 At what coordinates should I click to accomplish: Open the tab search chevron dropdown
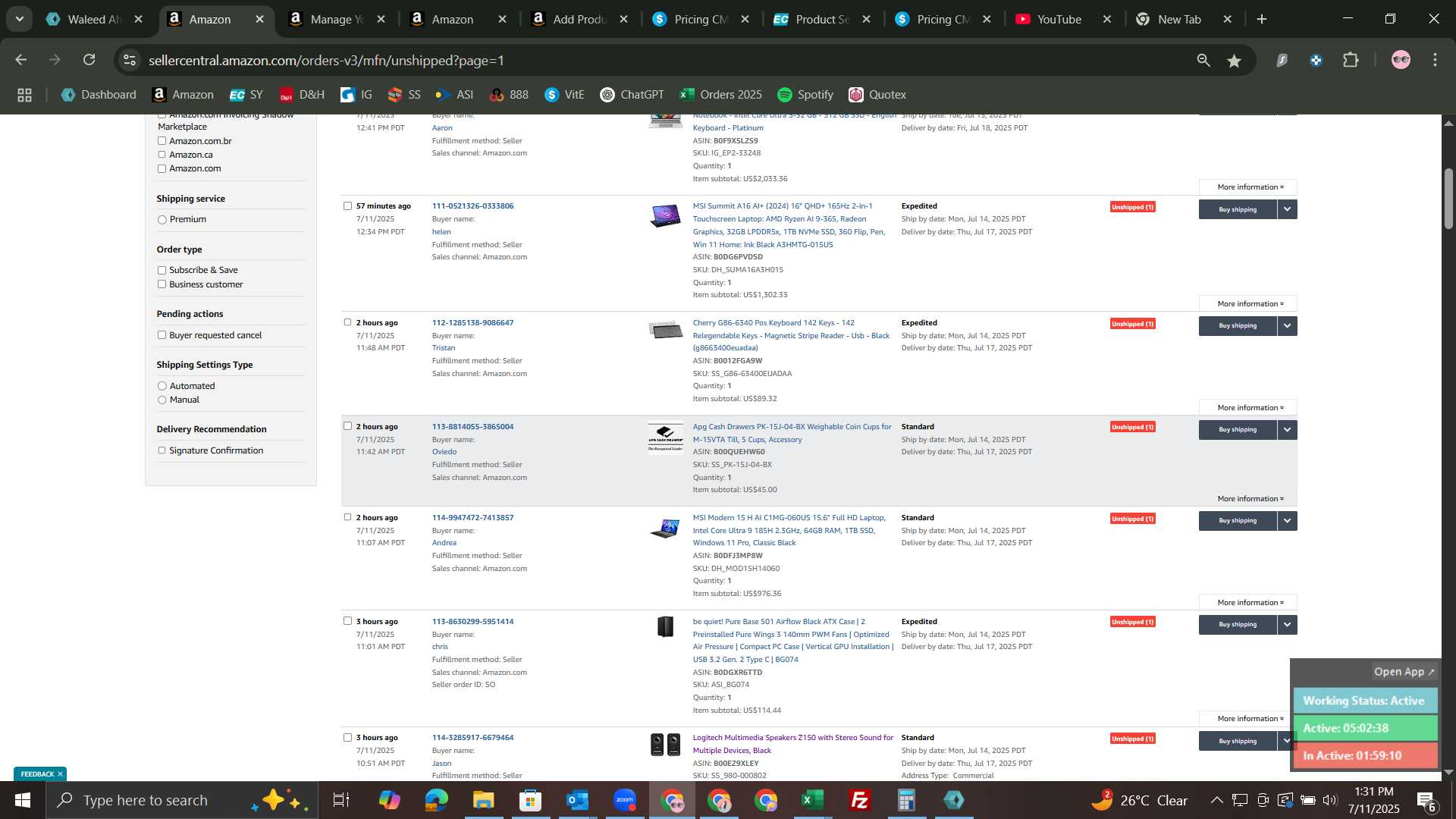(20, 19)
